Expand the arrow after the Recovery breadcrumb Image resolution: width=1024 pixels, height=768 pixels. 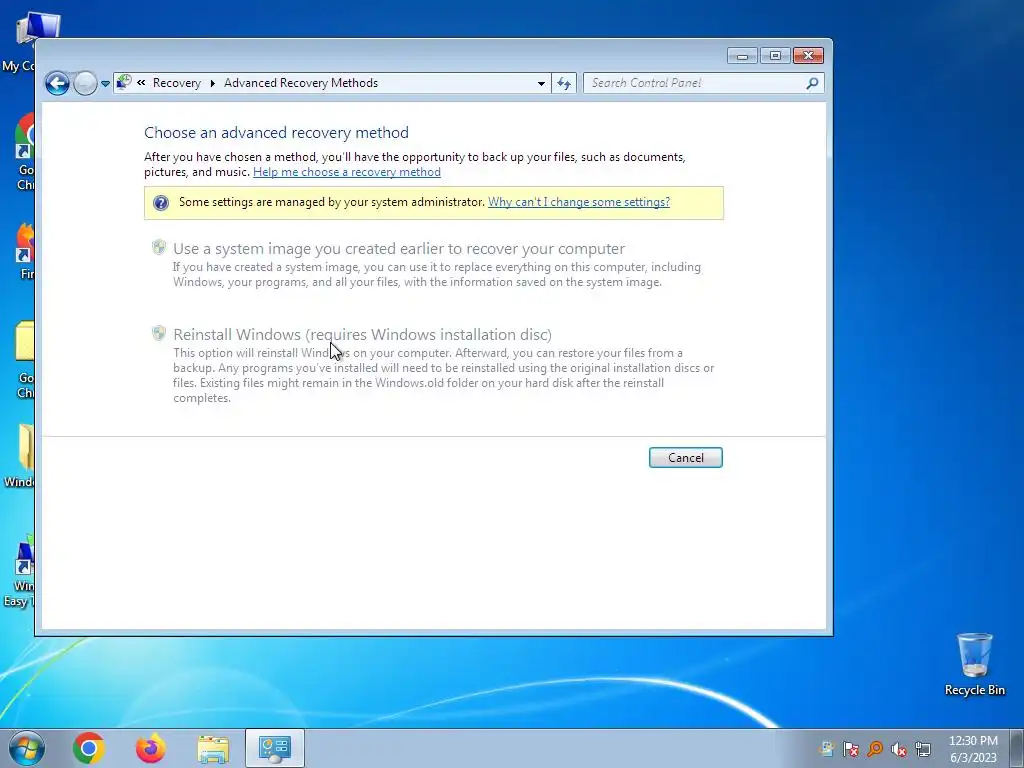pos(212,83)
